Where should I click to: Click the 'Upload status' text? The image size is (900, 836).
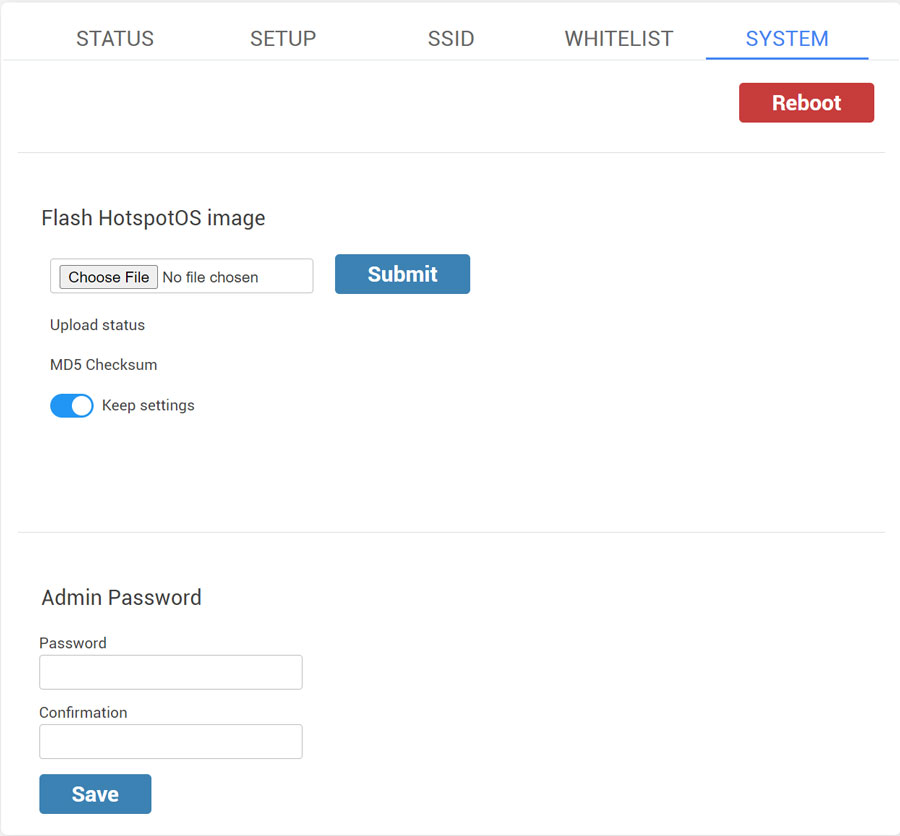pos(97,325)
